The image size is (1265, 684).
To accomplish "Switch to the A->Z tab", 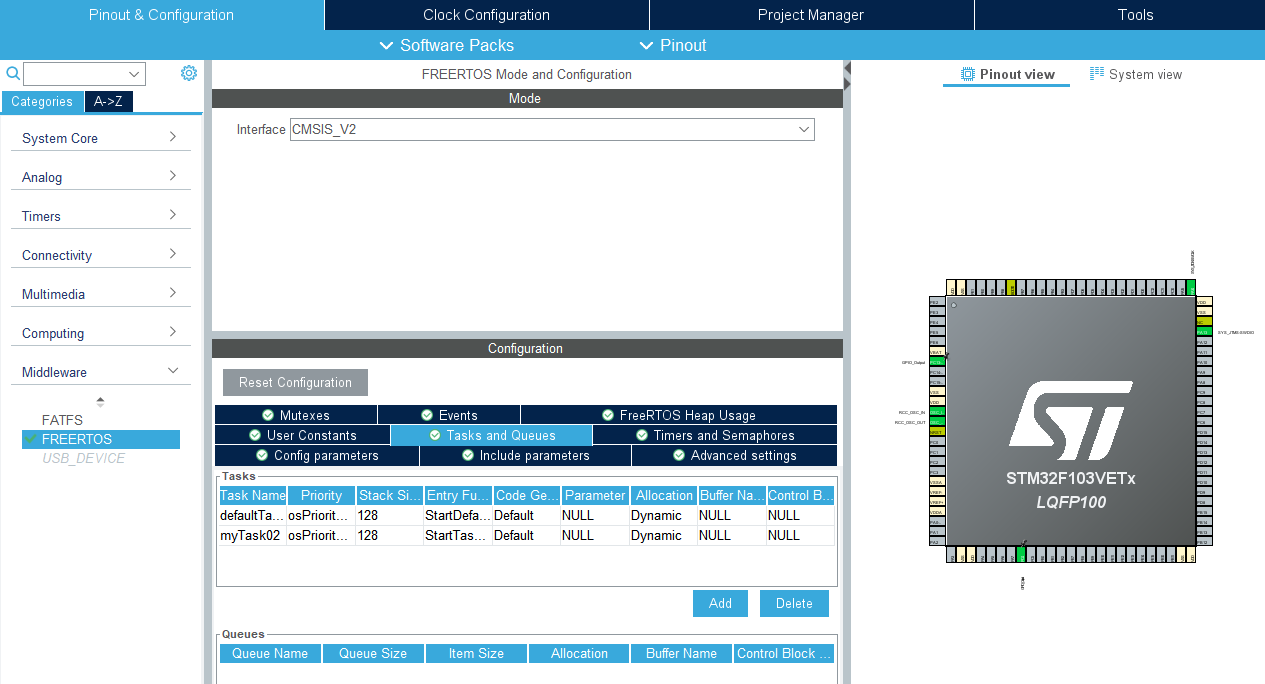I will tap(108, 101).
